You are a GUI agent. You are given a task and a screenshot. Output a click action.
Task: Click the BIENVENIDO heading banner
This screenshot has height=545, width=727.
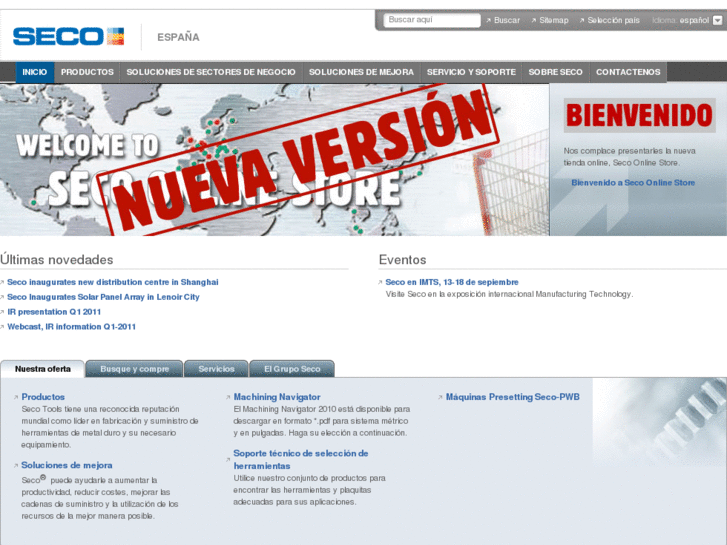639,115
